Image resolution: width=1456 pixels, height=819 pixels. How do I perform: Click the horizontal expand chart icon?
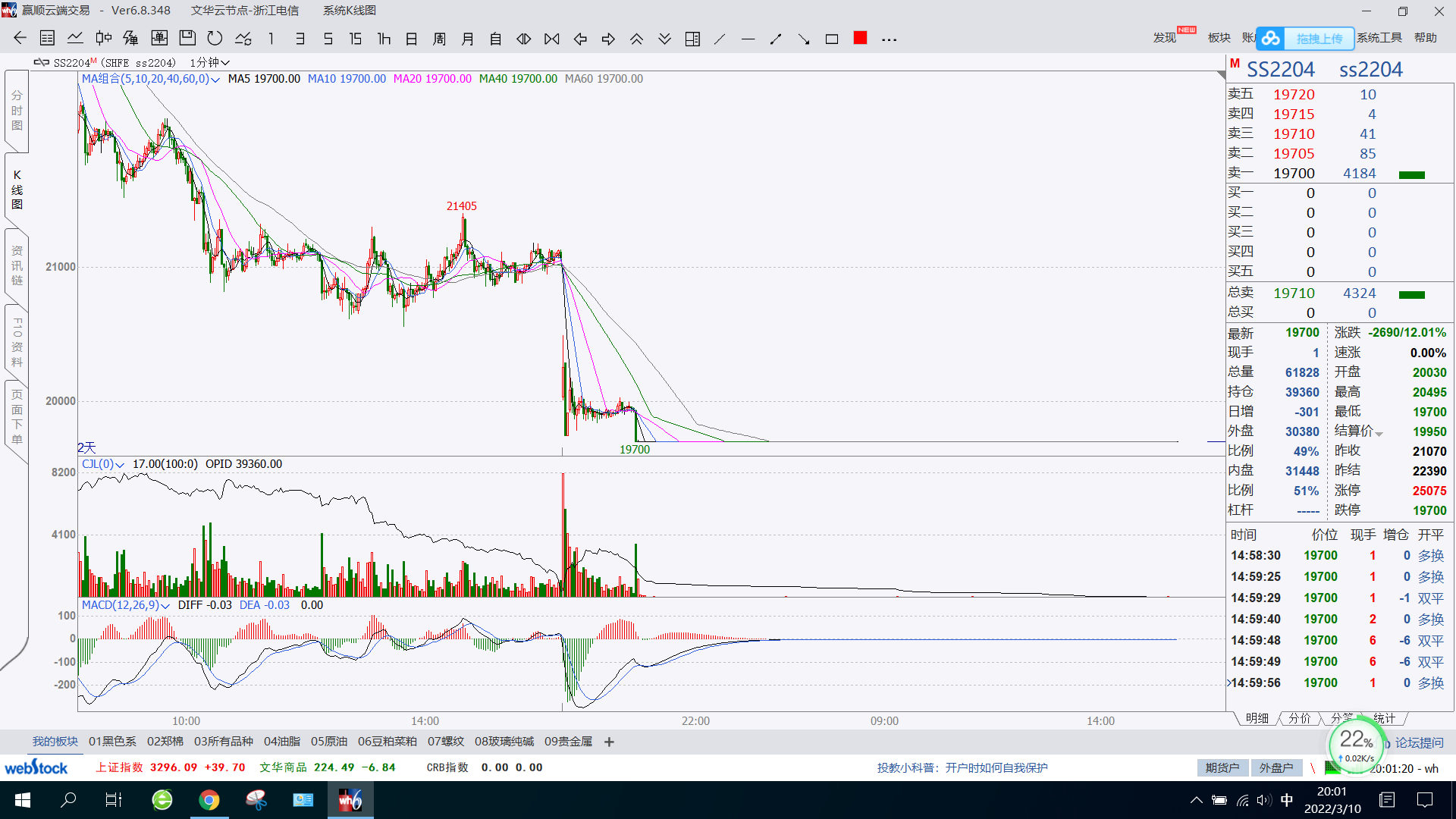click(x=524, y=39)
